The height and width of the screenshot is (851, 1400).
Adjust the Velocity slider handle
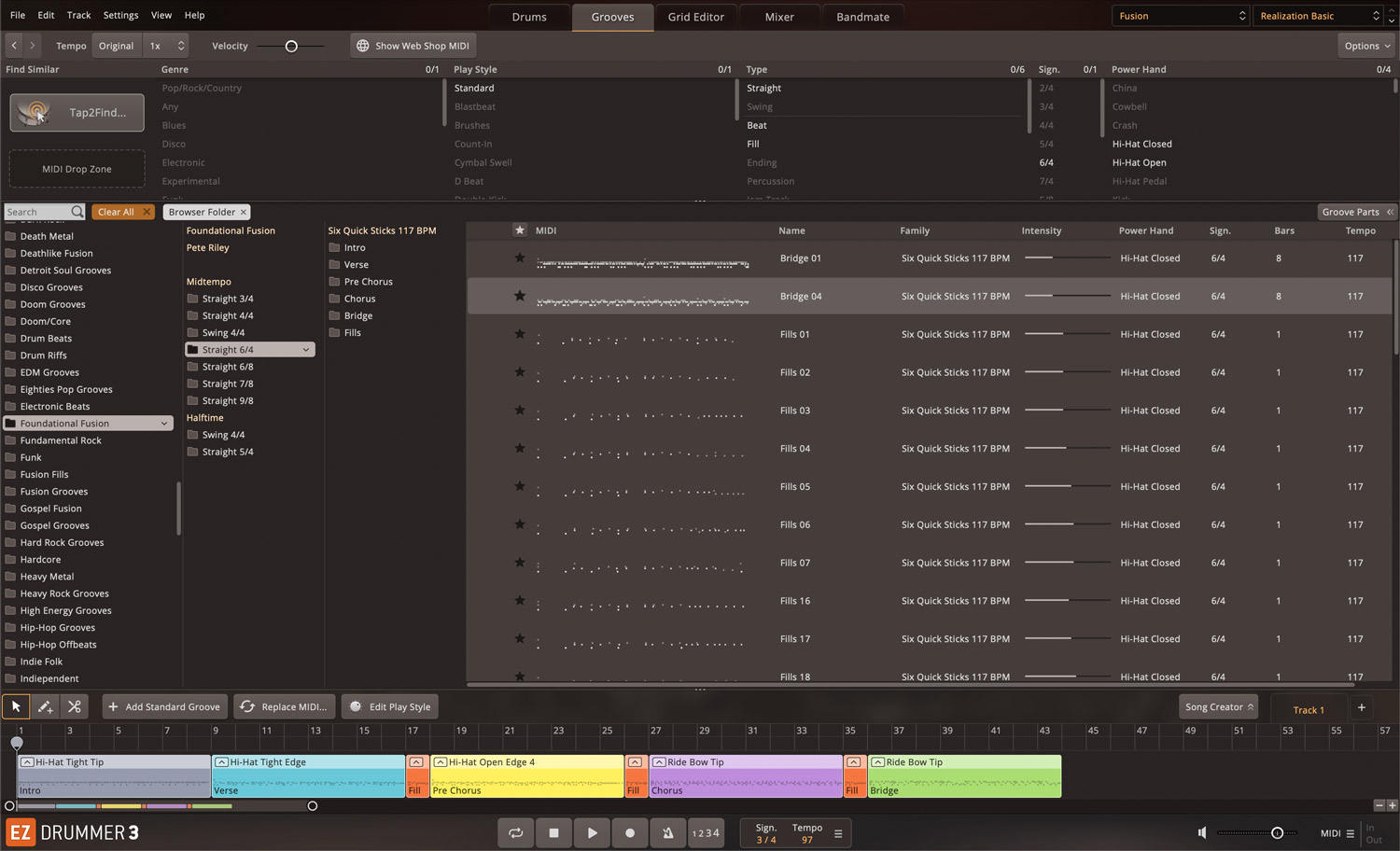(291, 46)
